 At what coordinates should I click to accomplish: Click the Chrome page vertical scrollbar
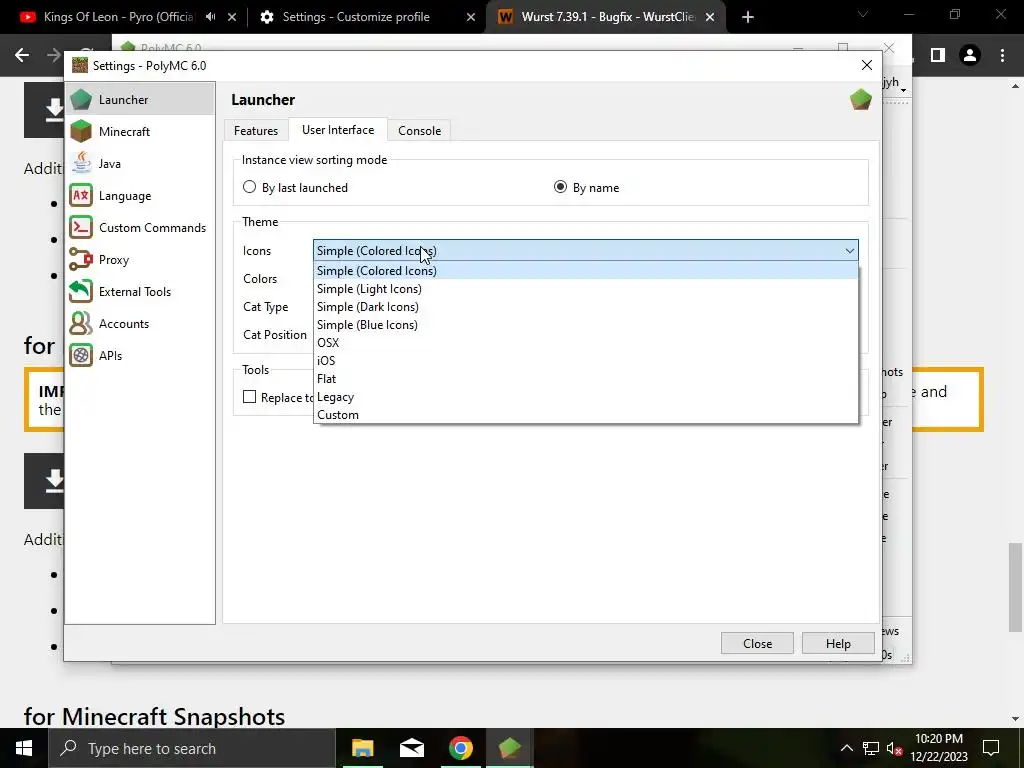pos(1016,588)
